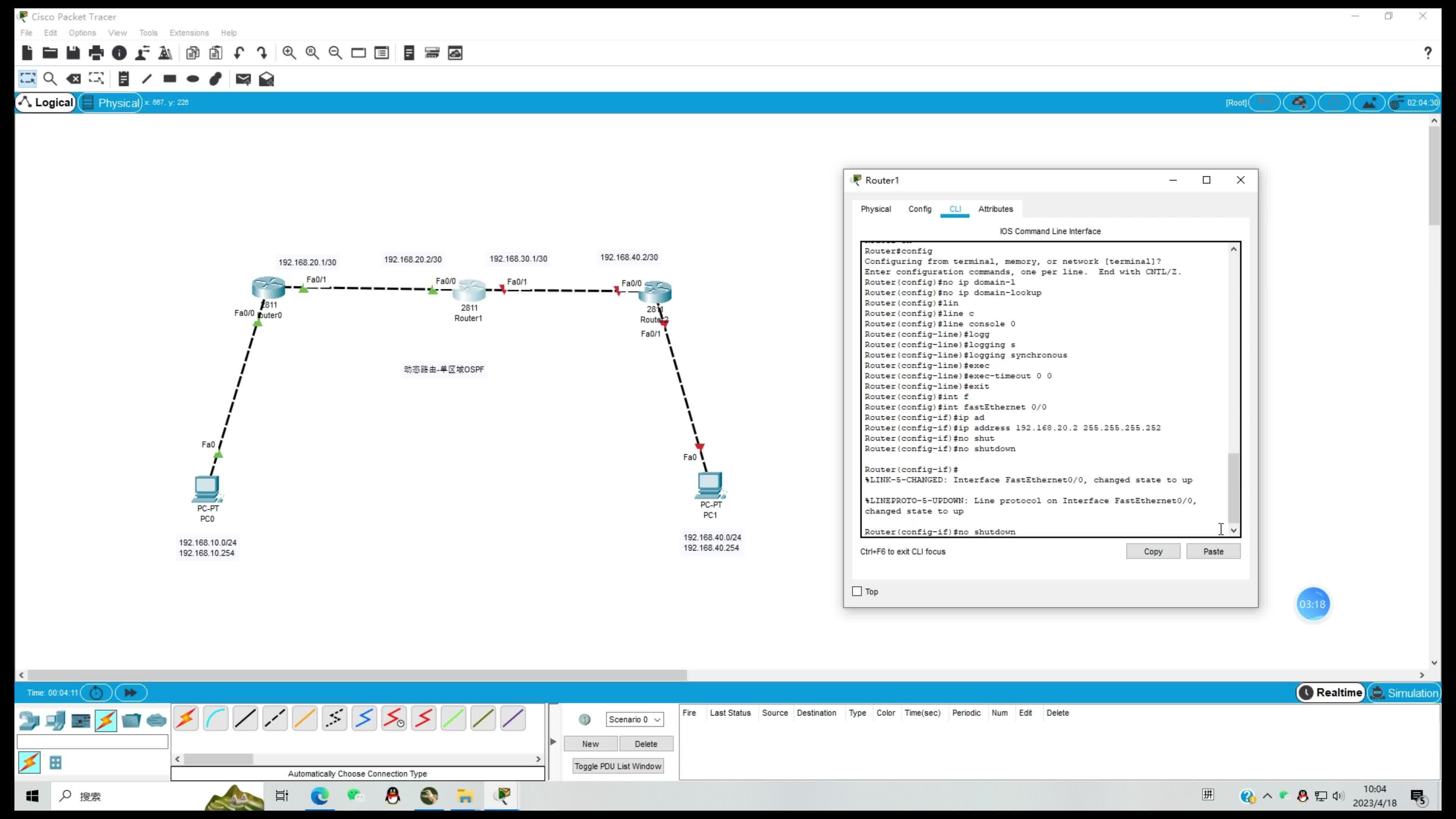Select the Delete tool icon
1456x819 pixels.
(74, 79)
